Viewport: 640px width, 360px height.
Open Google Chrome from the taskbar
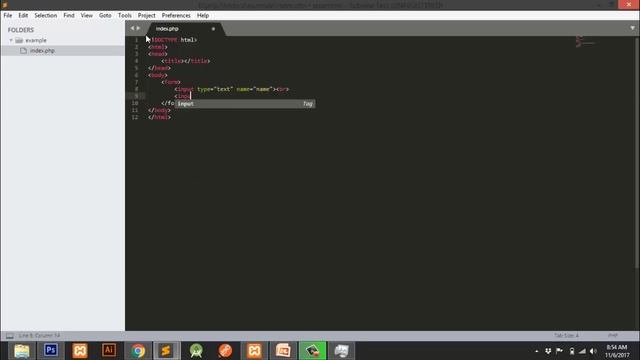138,351
